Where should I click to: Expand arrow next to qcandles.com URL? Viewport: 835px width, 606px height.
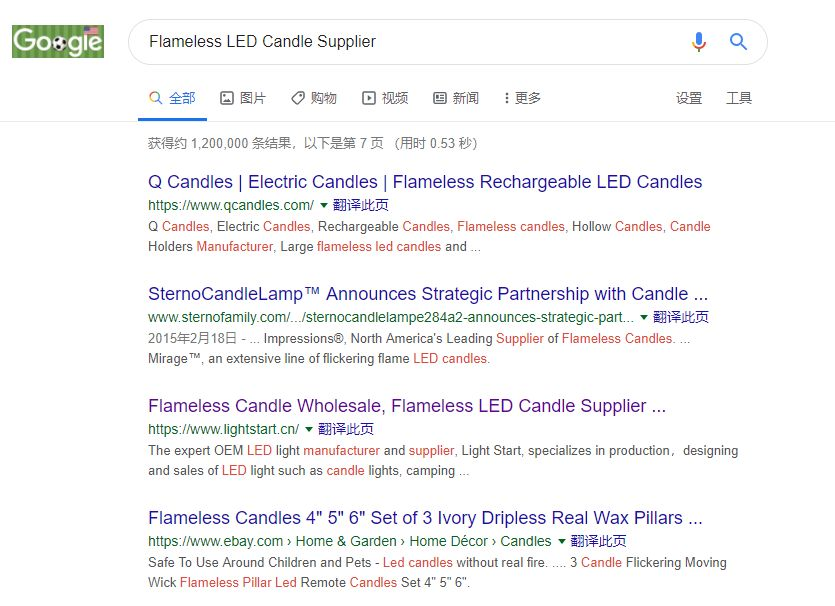click(324, 205)
